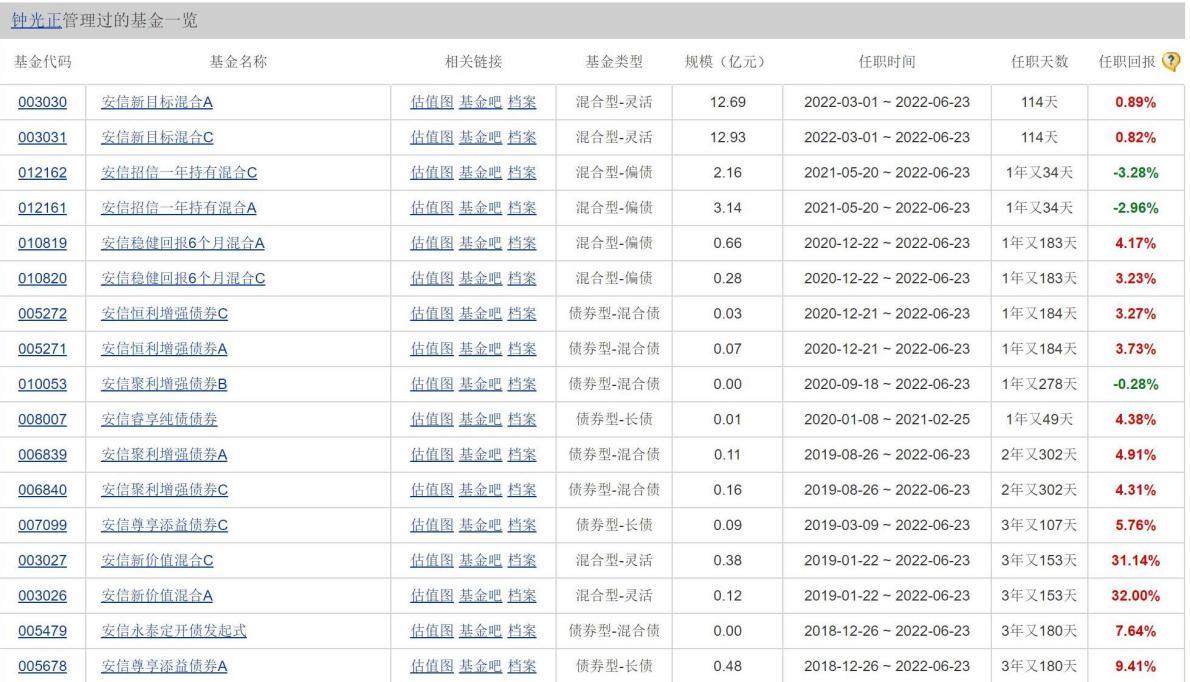This screenshot has height=682, width=1190.
Task: Open fund name 安信聚利增强债券A
Action: tap(164, 454)
